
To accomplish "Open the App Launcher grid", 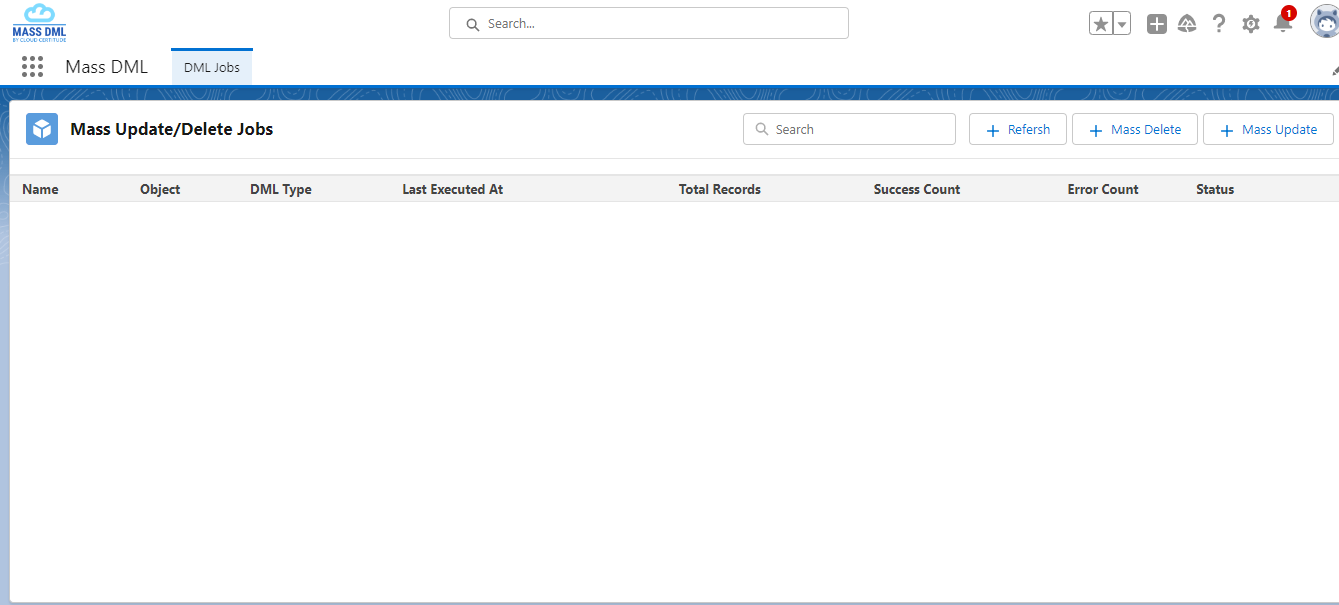I will click(x=33, y=67).
